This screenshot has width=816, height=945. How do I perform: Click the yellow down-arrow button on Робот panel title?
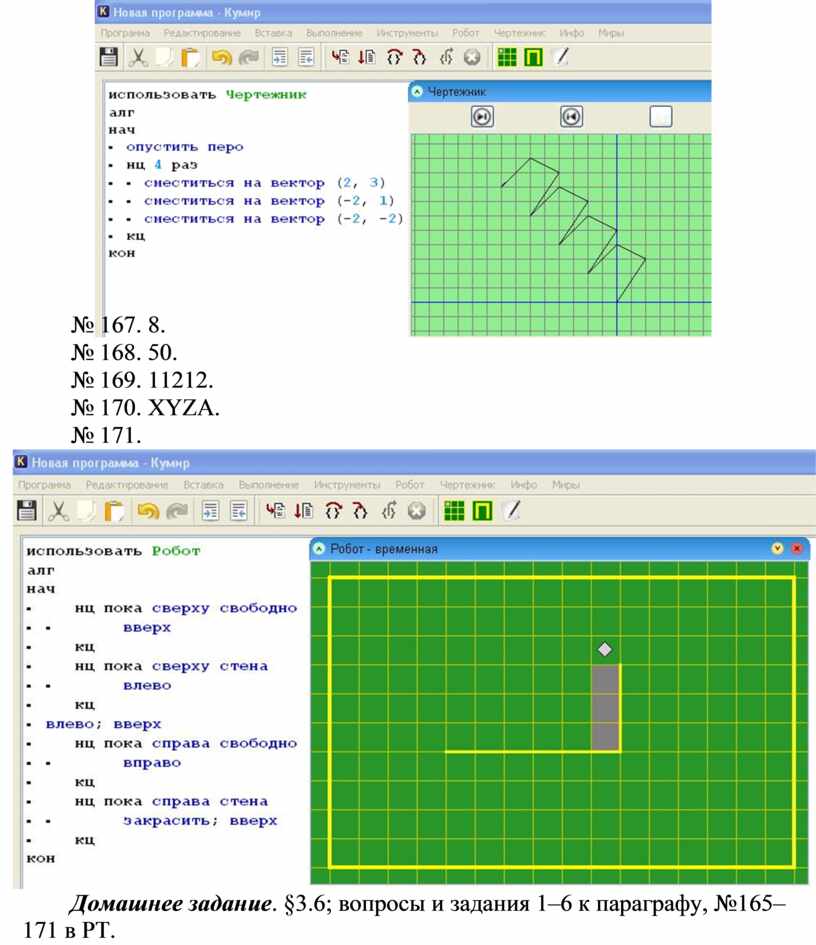click(777, 549)
